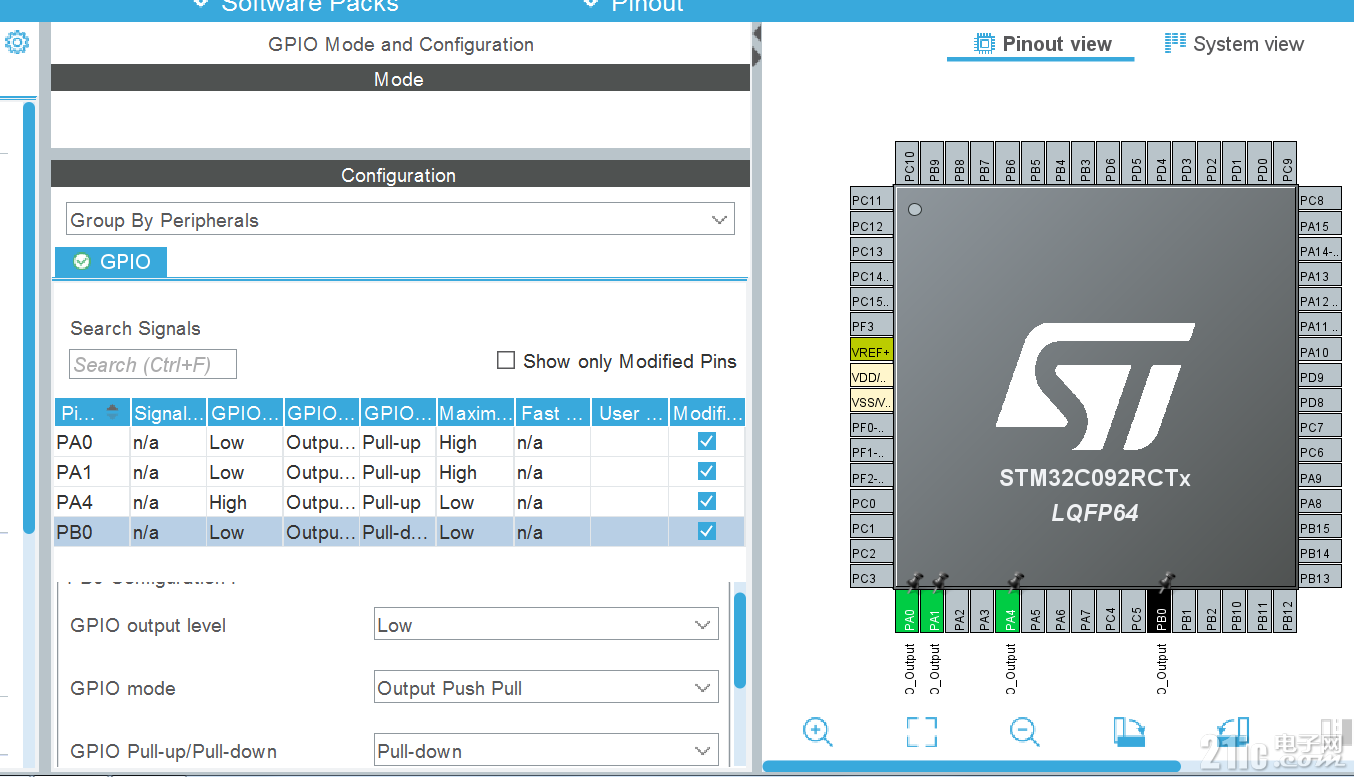Click the best-fit zoom icon
This screenshot has width=1354, height=777.
click(x=921, y=732)
